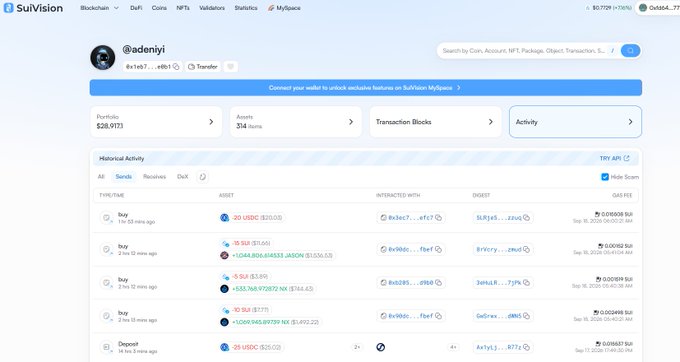Click the USDC coin icon in first row
Viewport: 680px width, 362px height.
224,218
